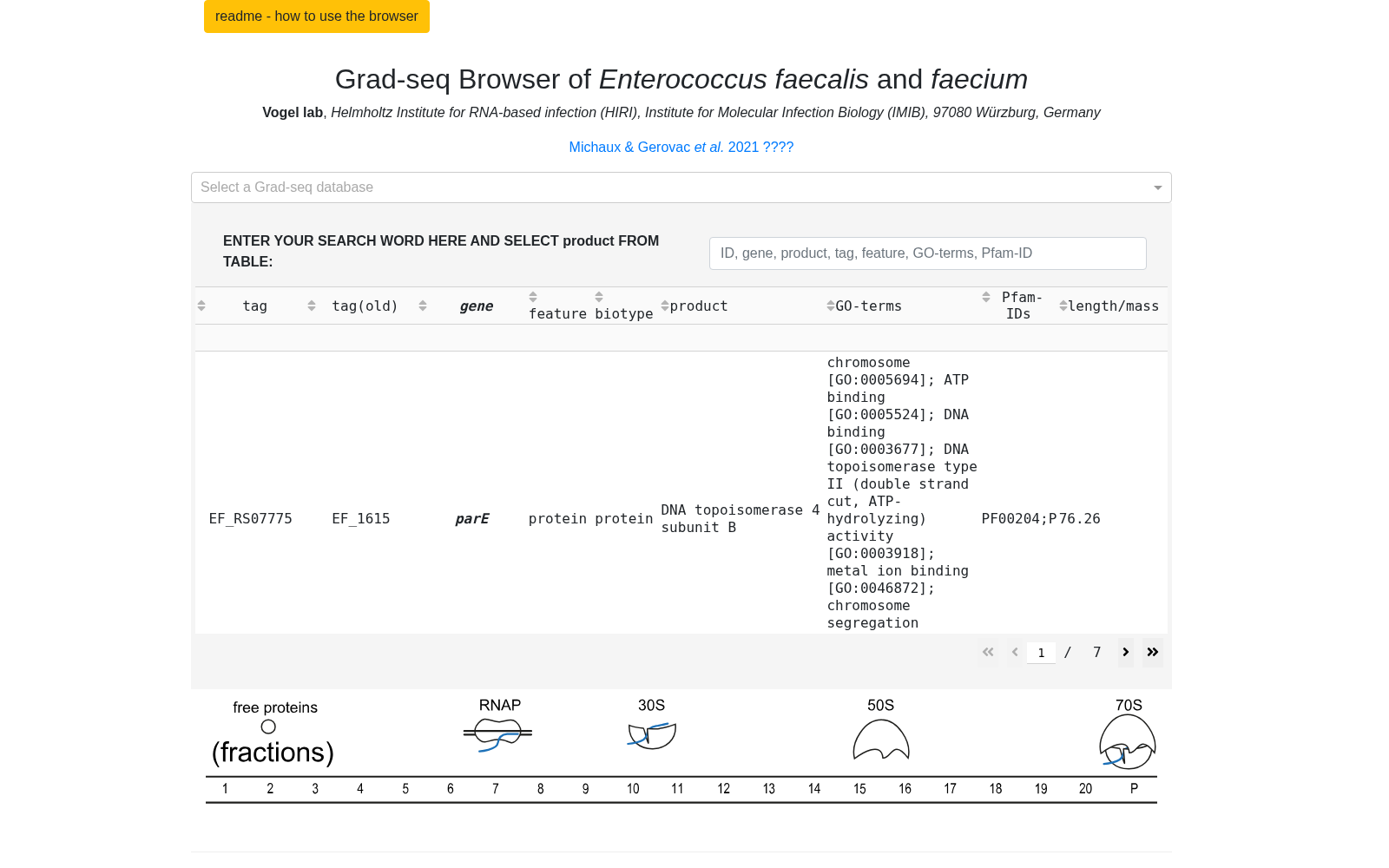Expand the Grad-seq database dropdown
Viewport: 1389px width, 868px height.
click(681, 187)
